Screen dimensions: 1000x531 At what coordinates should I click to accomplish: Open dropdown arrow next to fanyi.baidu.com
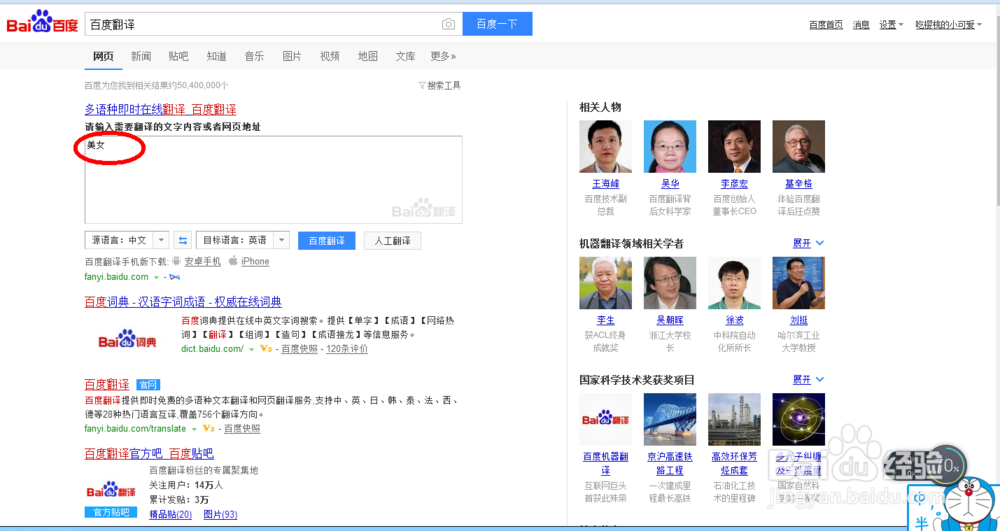pos(156,277)
